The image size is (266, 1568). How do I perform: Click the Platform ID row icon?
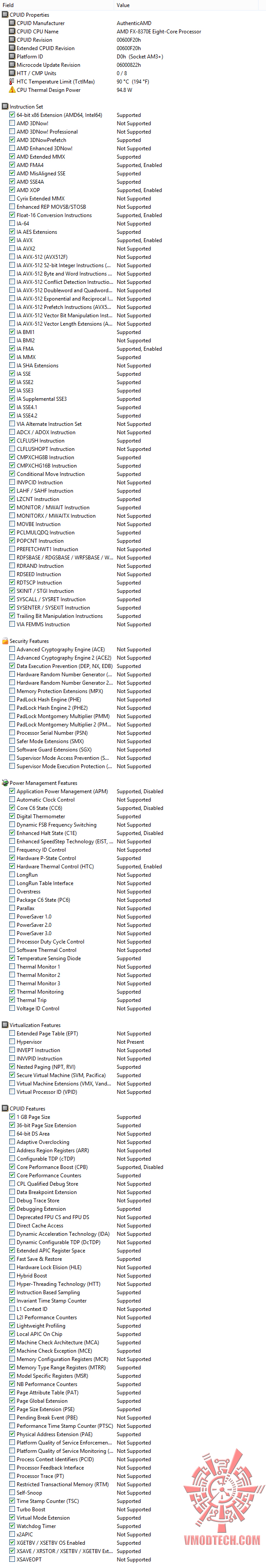pos(12,57)
